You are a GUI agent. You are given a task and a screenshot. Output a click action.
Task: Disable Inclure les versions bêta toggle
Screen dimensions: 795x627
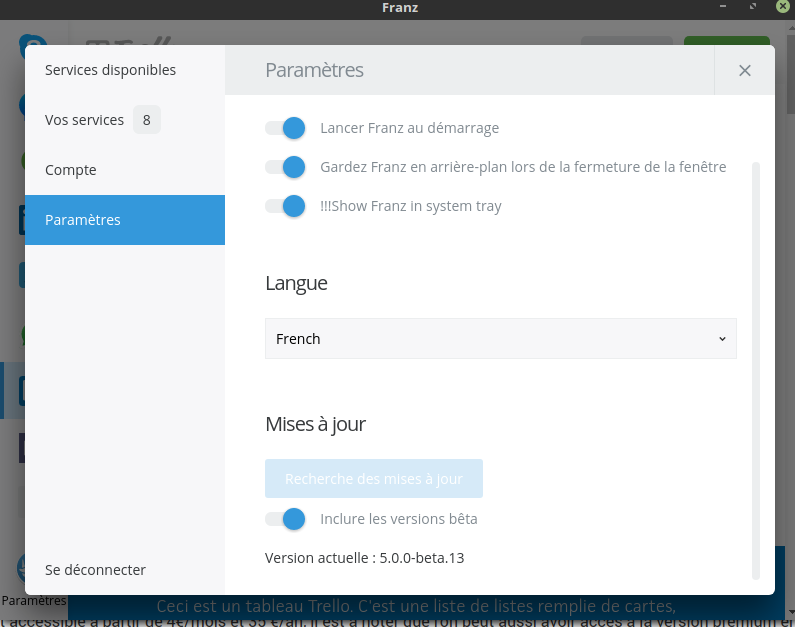point(285,519)
